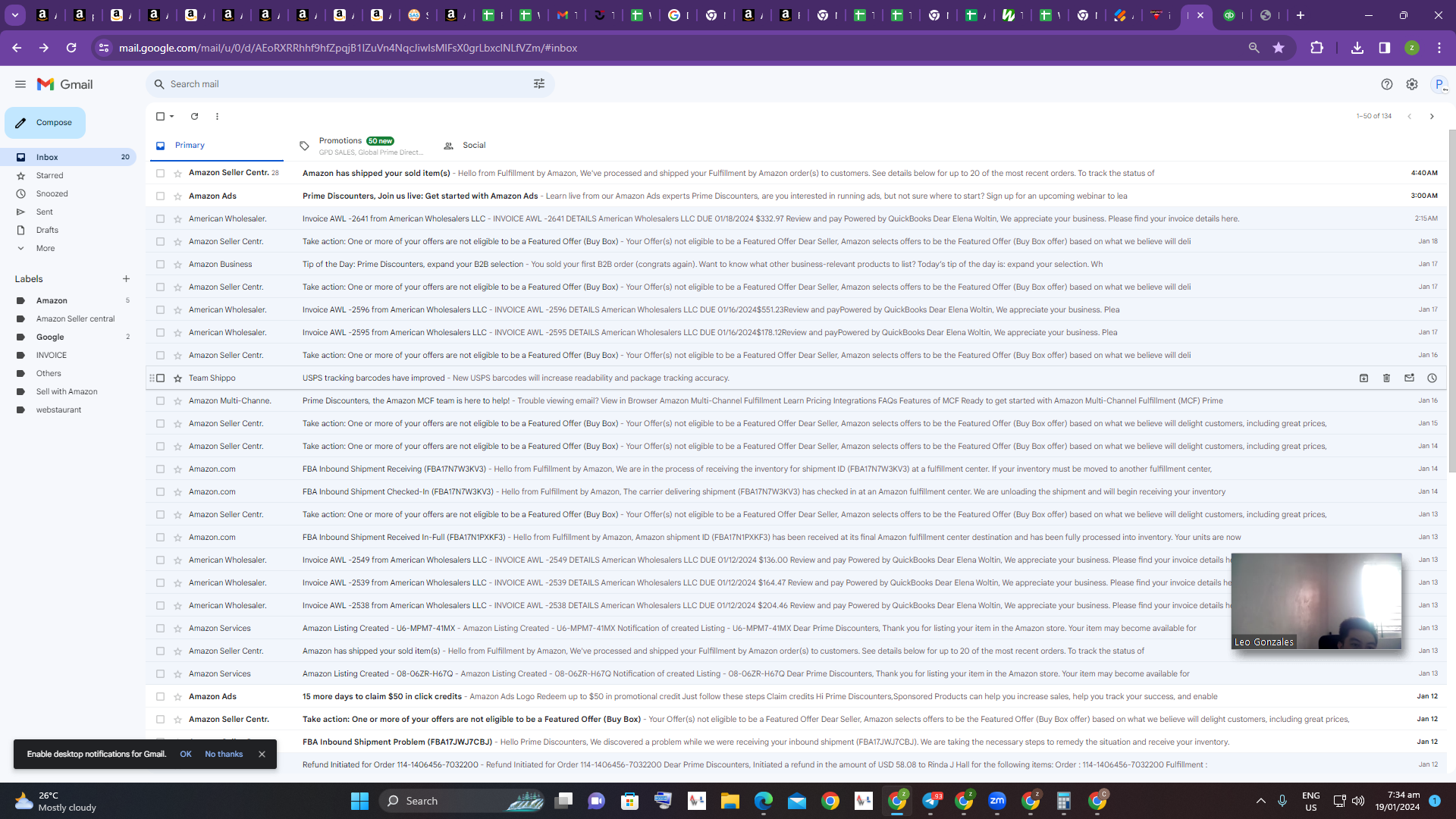The height and width of the screenshot is (819, 1456).
Task: Open search options filter icon
Action: pyautogui.click(x=539, y=84)
